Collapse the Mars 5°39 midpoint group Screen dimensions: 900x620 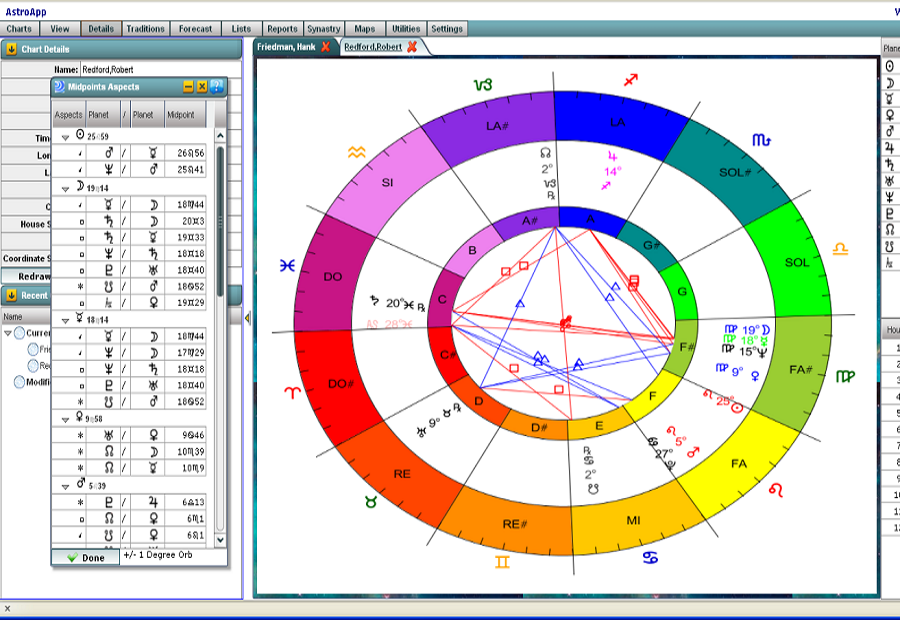click(66, 486)
